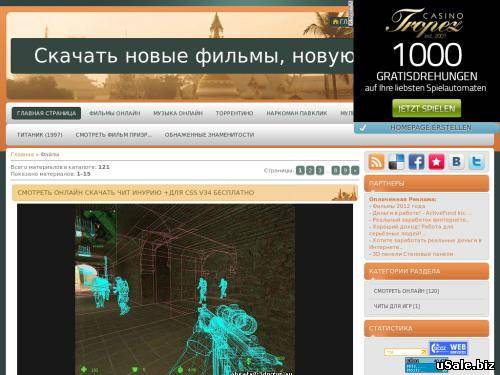Click the site title banner Скачать новые фильмы

(182, 56)
